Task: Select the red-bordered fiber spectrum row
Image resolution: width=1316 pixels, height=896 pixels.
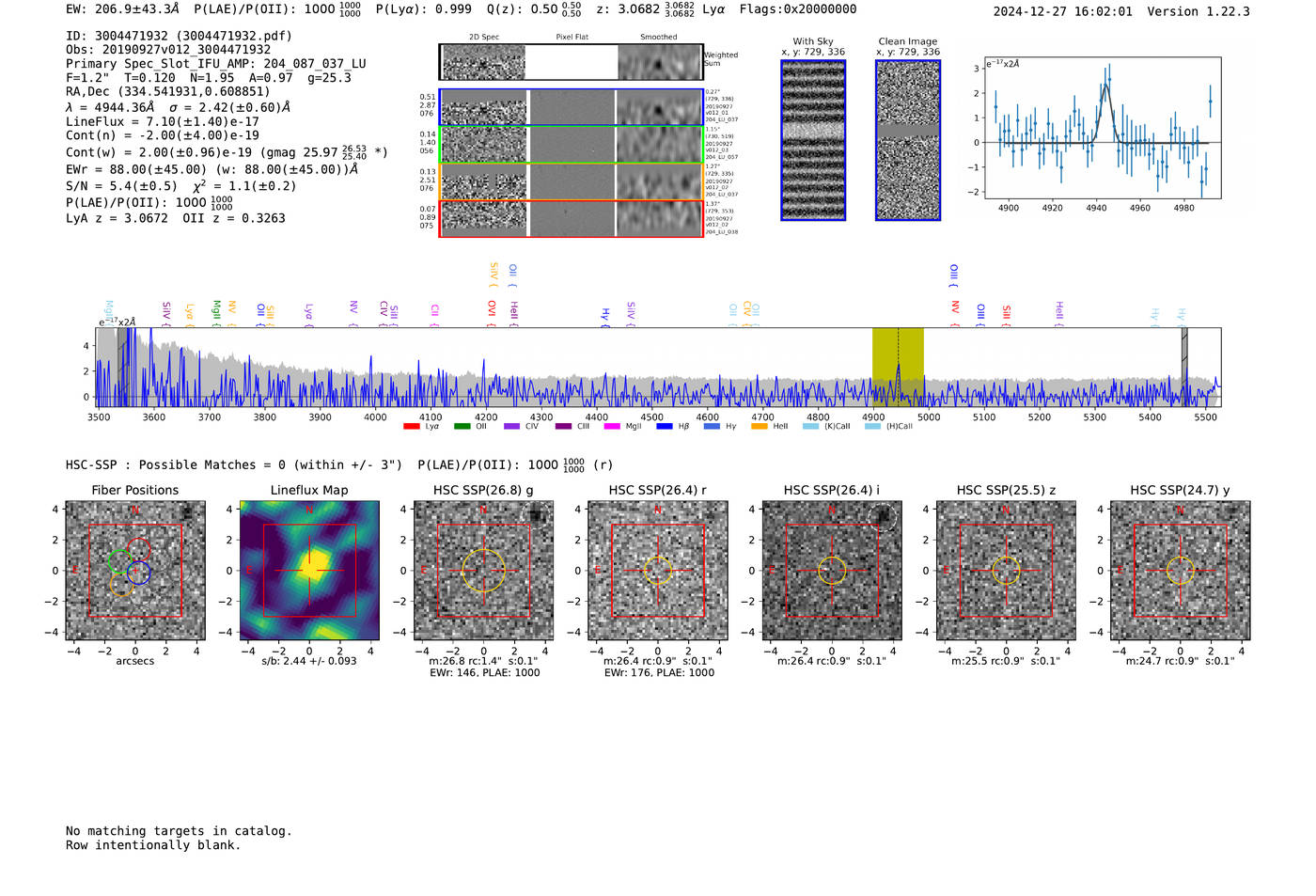Action: tap(571, 219)
